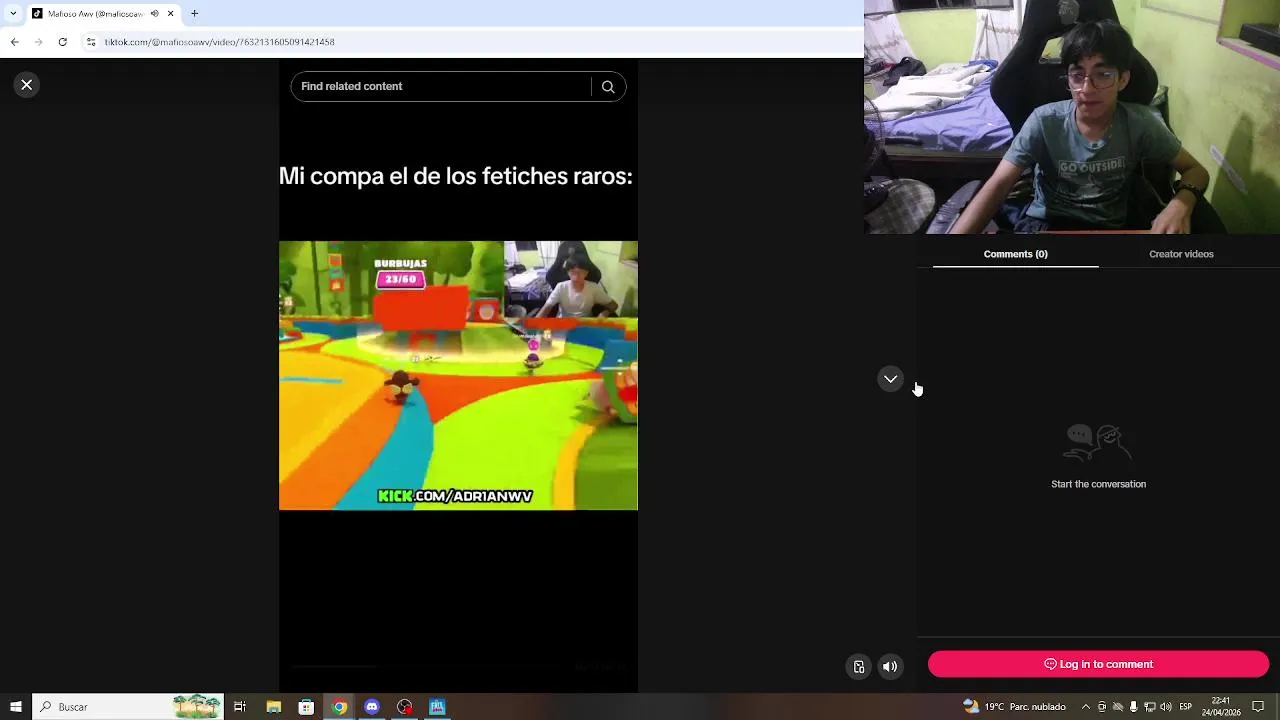1280x720 pixels.
Task: Click the video caption Mi compa el de los fetiches raros
Action: coord(455,176)
